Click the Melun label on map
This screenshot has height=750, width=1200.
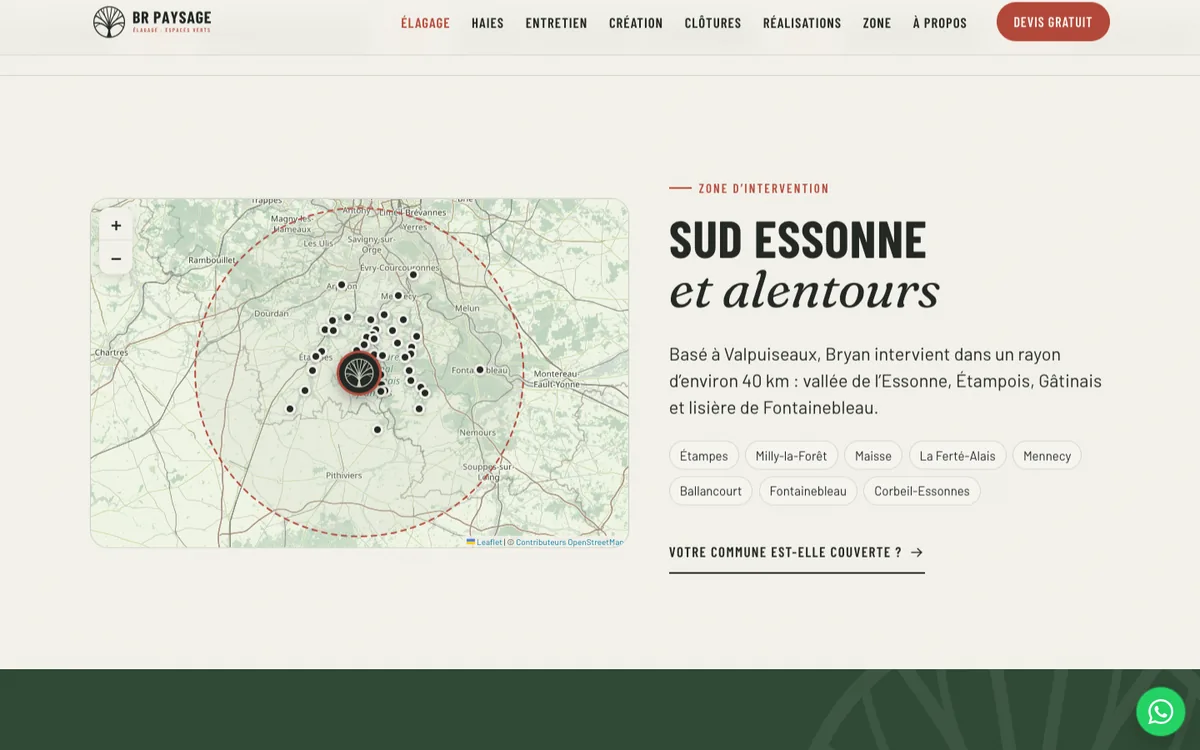coord(467,308)
